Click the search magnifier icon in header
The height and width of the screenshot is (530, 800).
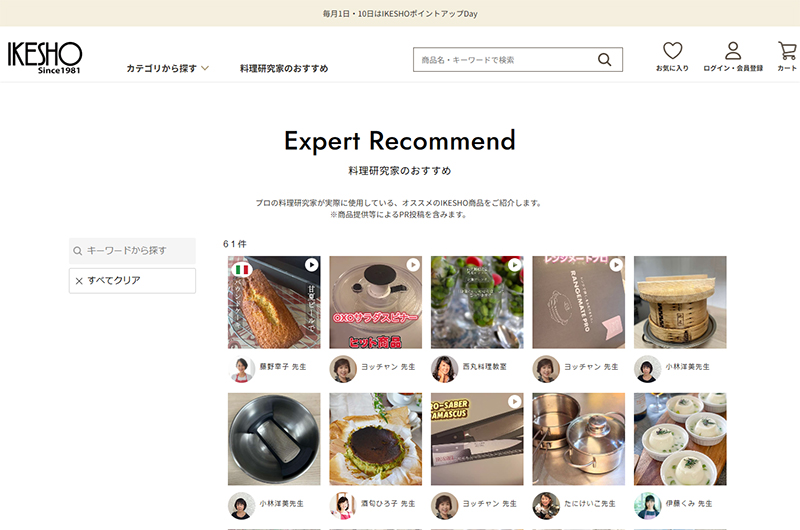click(605, 60)
